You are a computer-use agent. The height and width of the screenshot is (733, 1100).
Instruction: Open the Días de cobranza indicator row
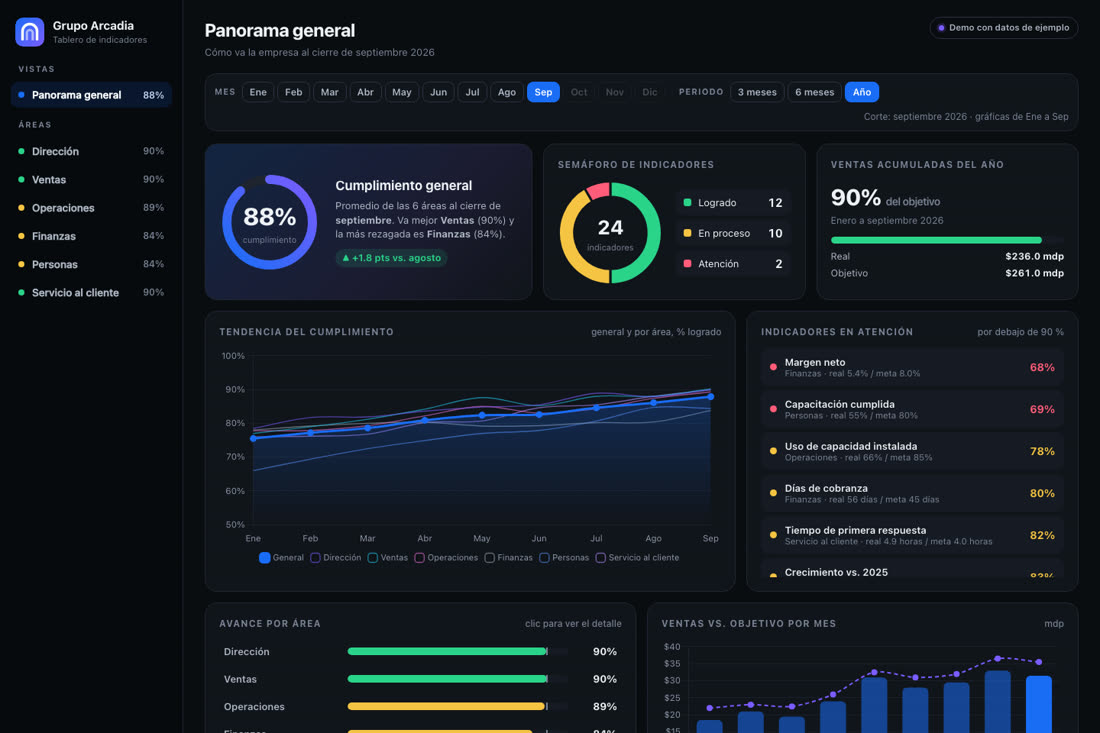coord(912,494)
